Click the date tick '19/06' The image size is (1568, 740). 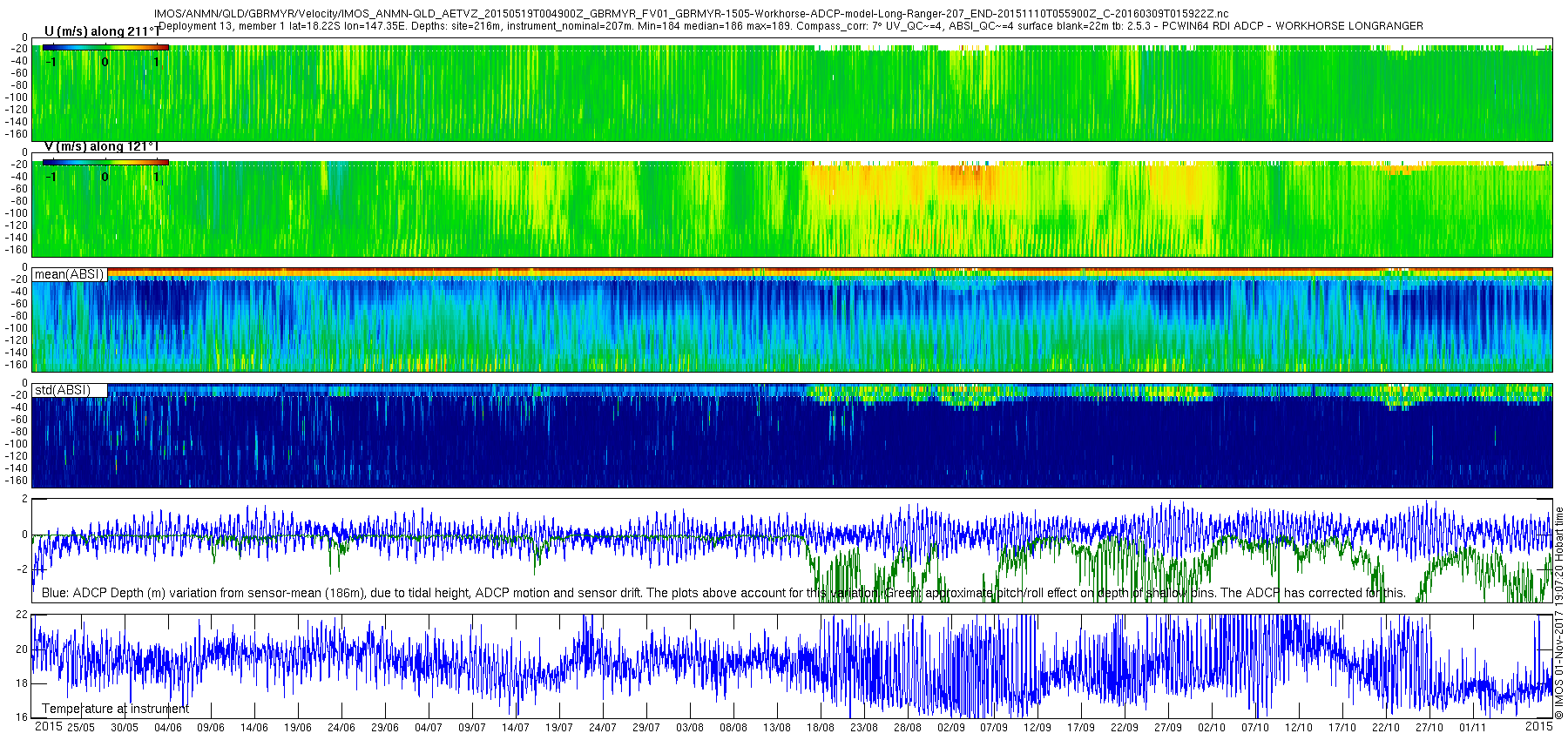tap(298, 728)
